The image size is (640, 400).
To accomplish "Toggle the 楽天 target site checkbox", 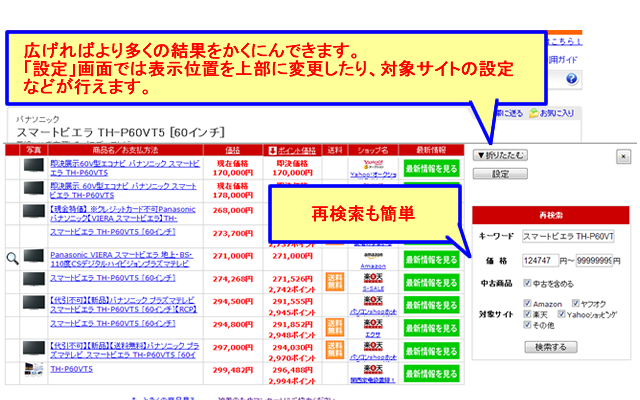I will click(x=529, y=315).
